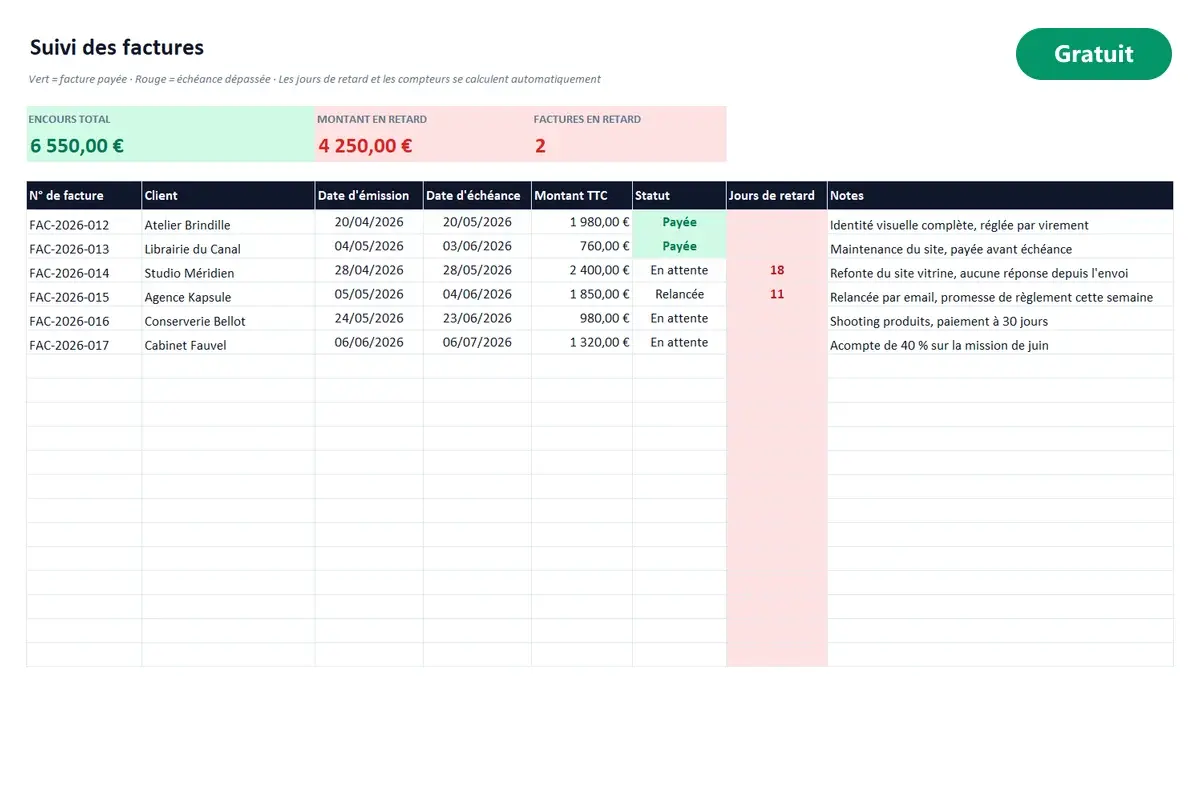Click due date 23/06/2026
This screenshot has height=800, width=1200.
coord(477,319)
